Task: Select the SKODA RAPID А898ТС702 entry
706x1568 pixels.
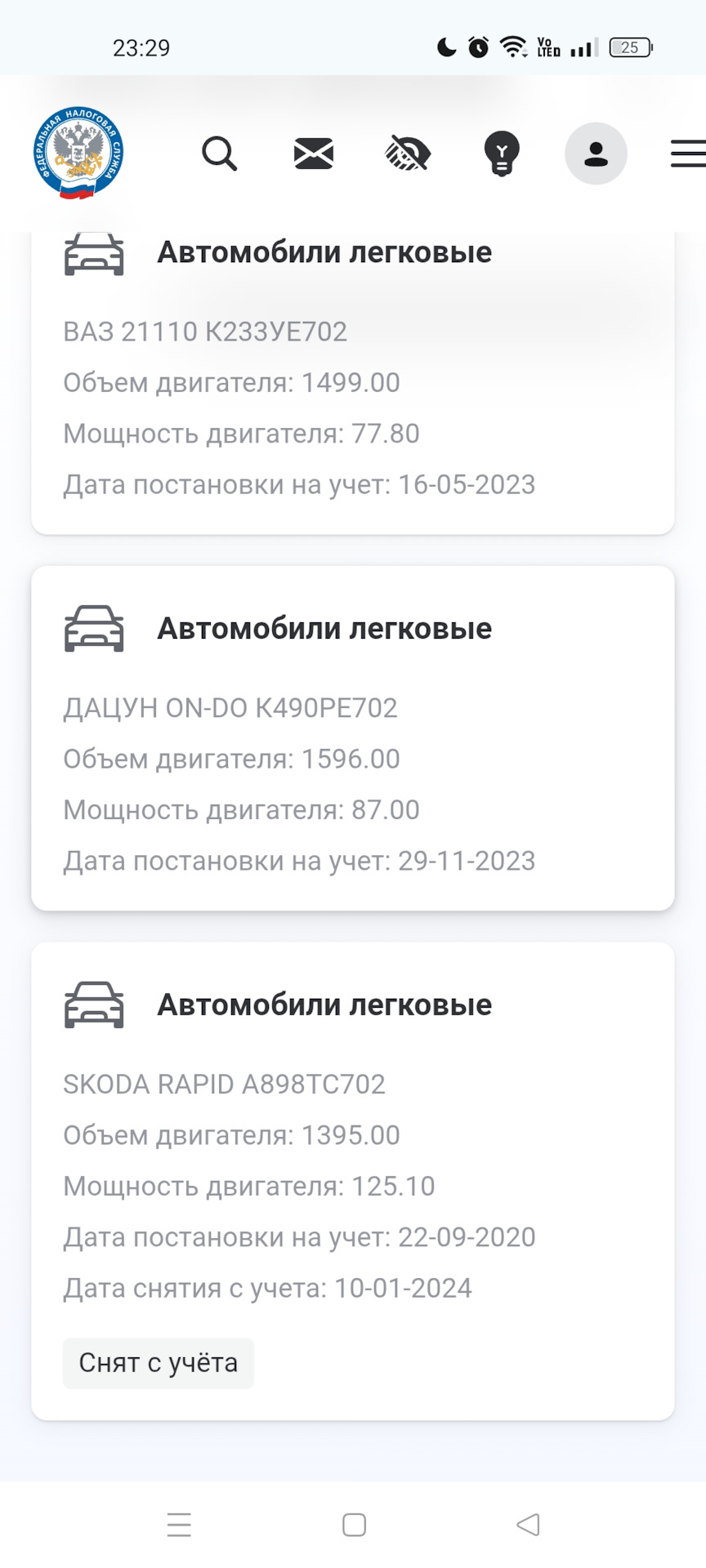Action: click(x=224, y=1085)
